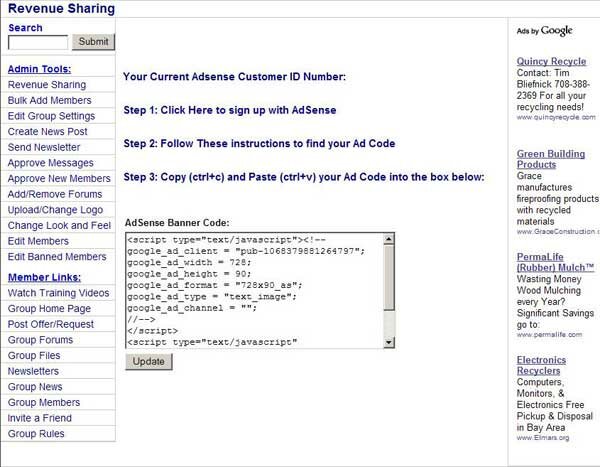Click inside the AdSense Banner Code textarea
The width and height of the screenshot is (600, 467).
[254, 291]
